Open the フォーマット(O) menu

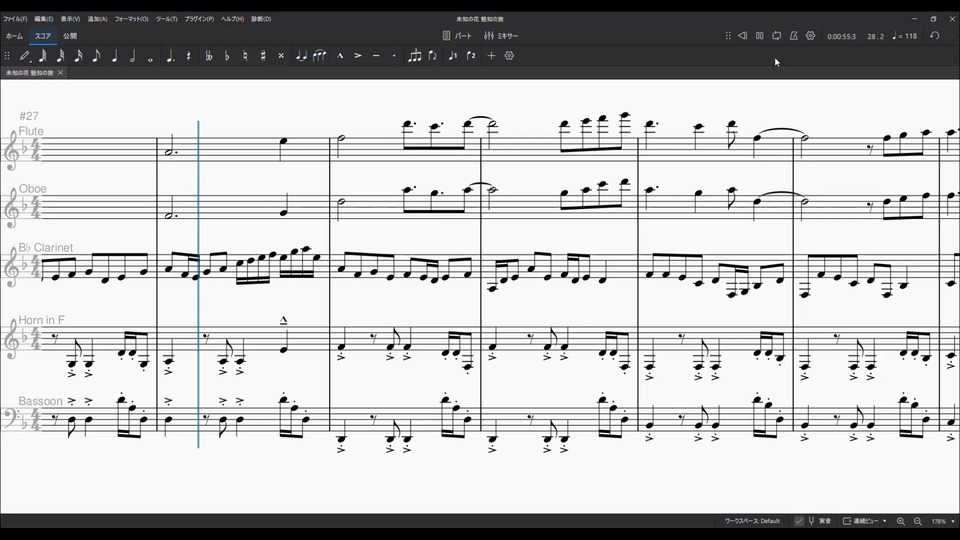[x=132, y=19]
